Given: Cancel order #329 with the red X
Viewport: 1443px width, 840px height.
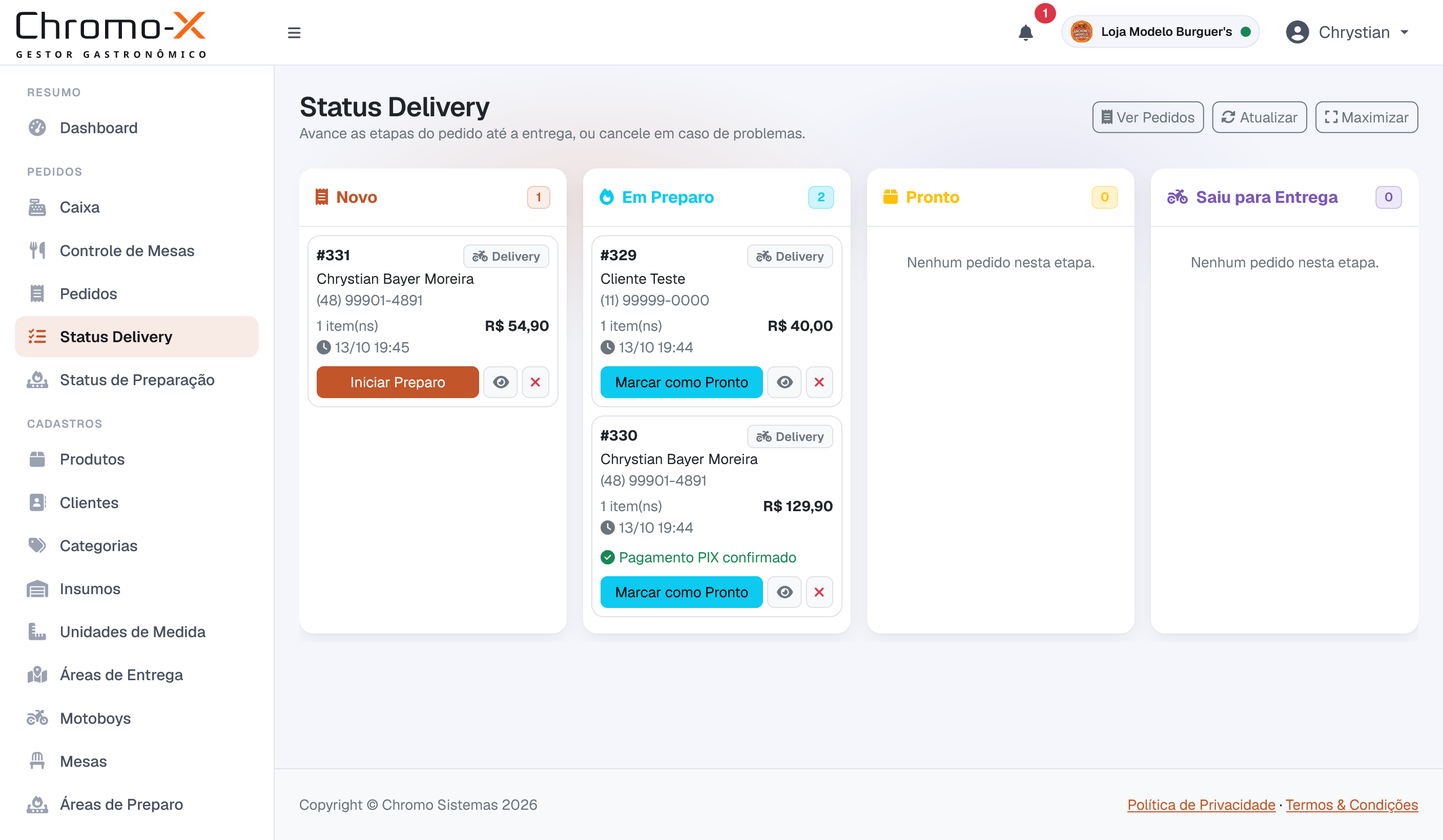Looking at the screenshot, I should pyautogui.click(x=819, y=382).
